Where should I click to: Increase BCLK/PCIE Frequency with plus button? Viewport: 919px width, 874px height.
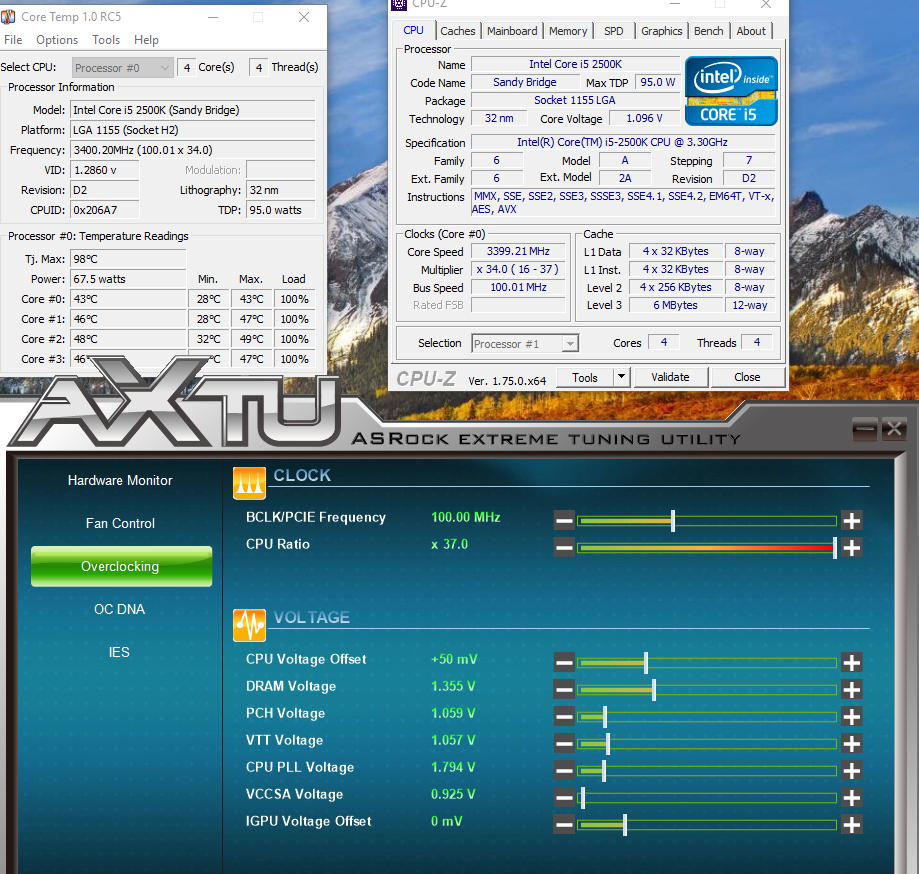tap(852, 520)
